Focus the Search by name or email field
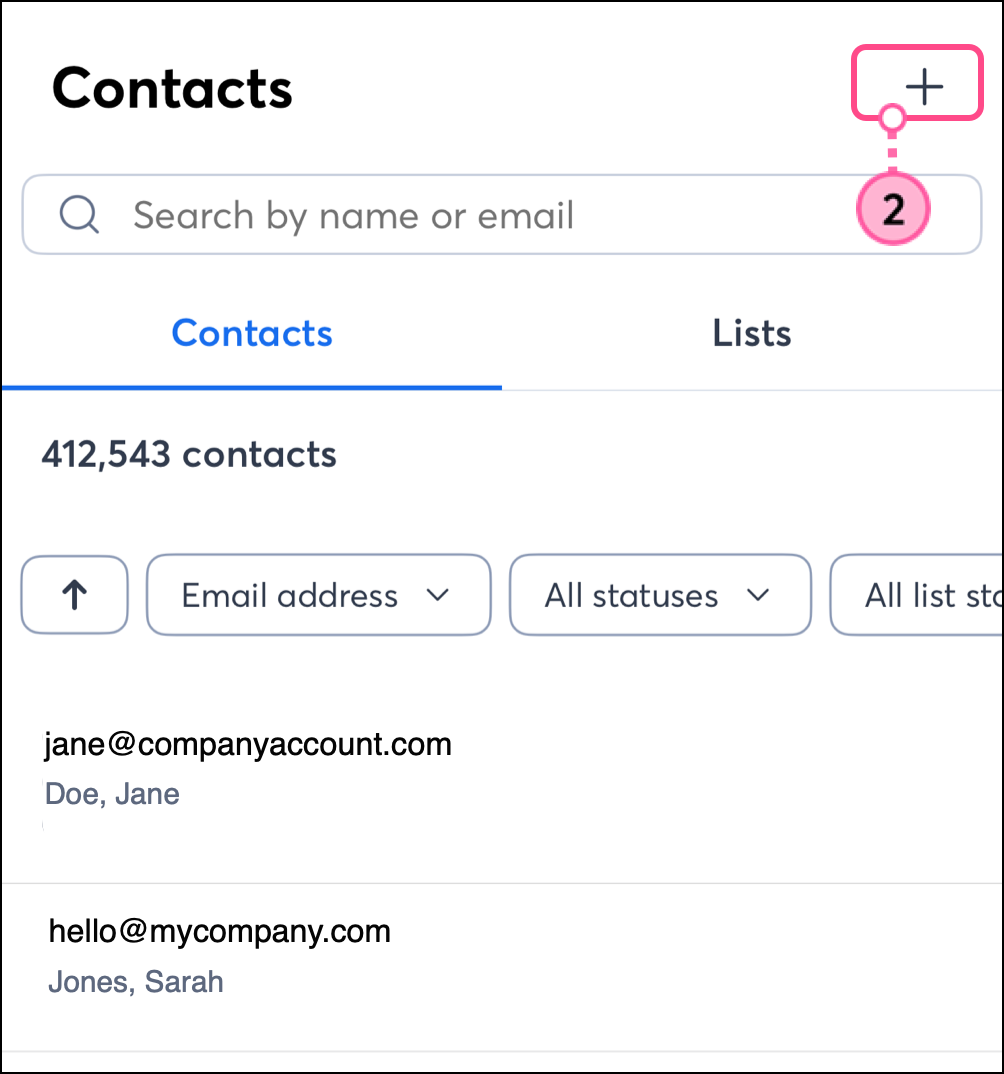The image size is (1004, 1074). click(x=450, y=215)
